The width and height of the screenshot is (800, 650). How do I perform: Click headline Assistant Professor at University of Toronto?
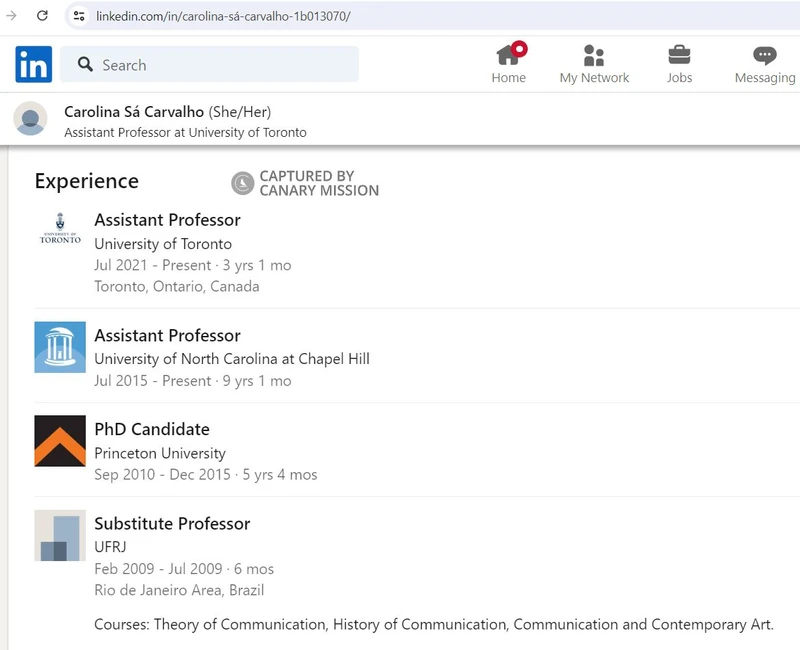[x=185, y=133]
